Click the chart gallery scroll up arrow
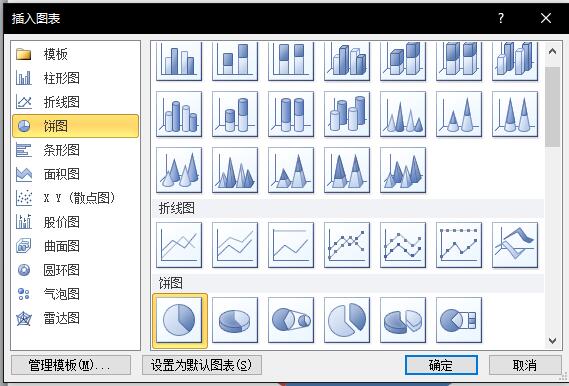569x386 pixels. [x=552, y=52]
